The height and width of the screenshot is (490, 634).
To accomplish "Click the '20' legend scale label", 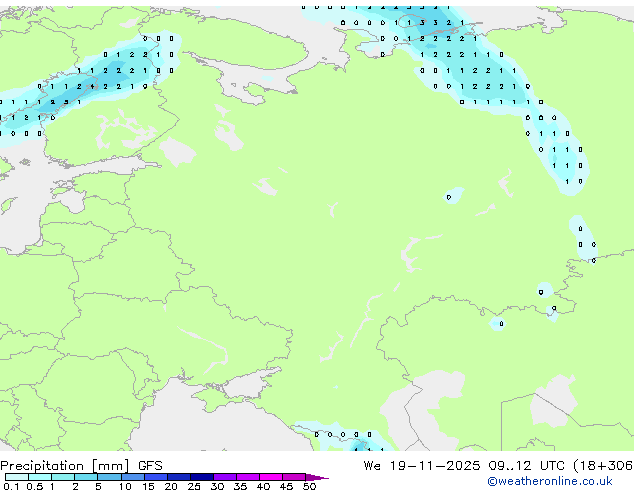I will [x=171, y=486].
